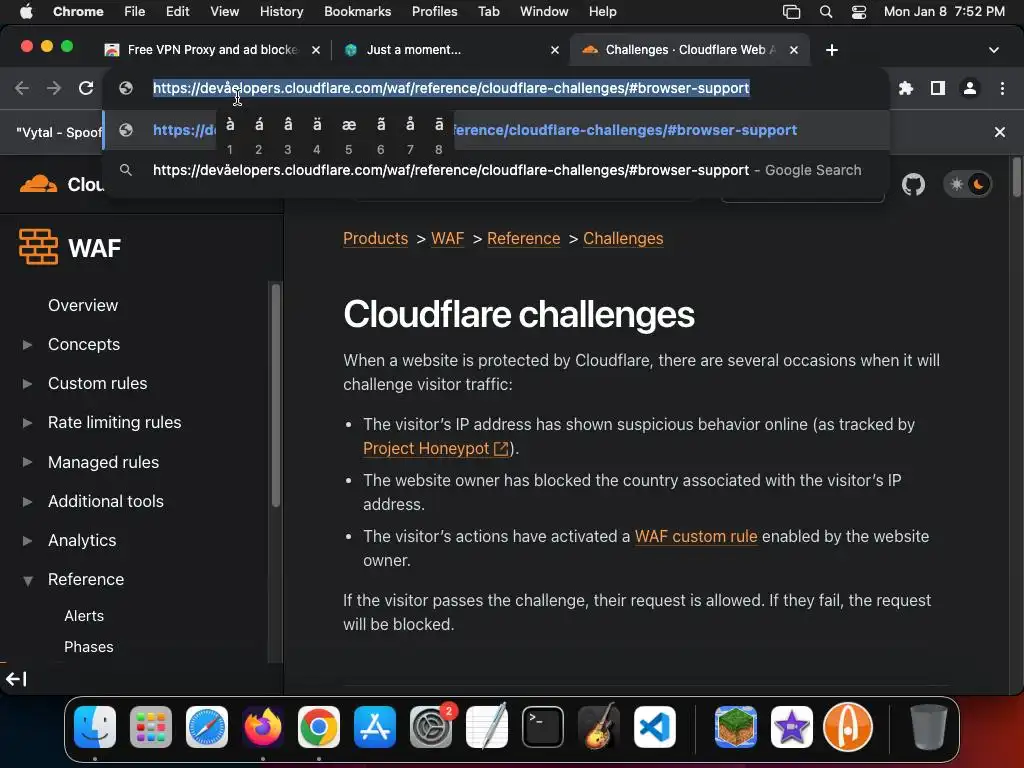
Task: Go to Challenges breadcrumb link
Action: (x=623, y=238)
